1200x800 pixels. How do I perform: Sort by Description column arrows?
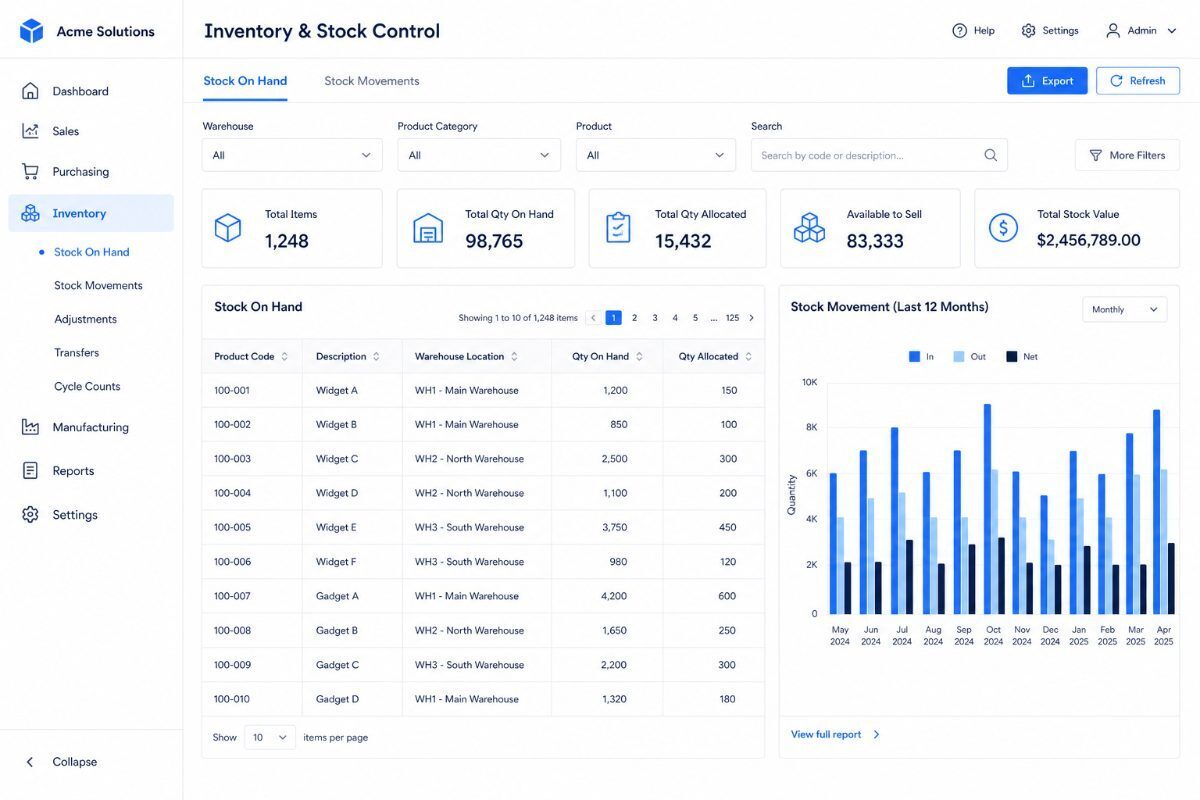click(x=376, y=356)
